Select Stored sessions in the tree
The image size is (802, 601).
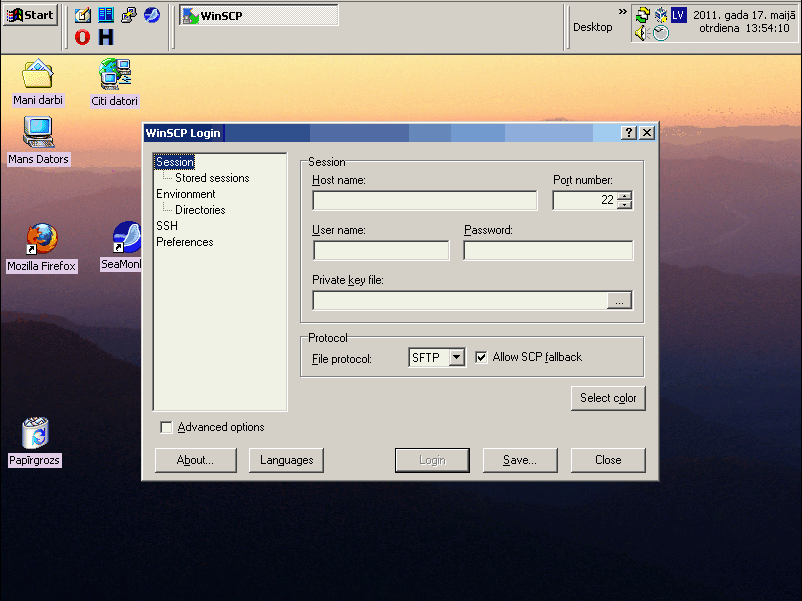[x=212, y=178]
